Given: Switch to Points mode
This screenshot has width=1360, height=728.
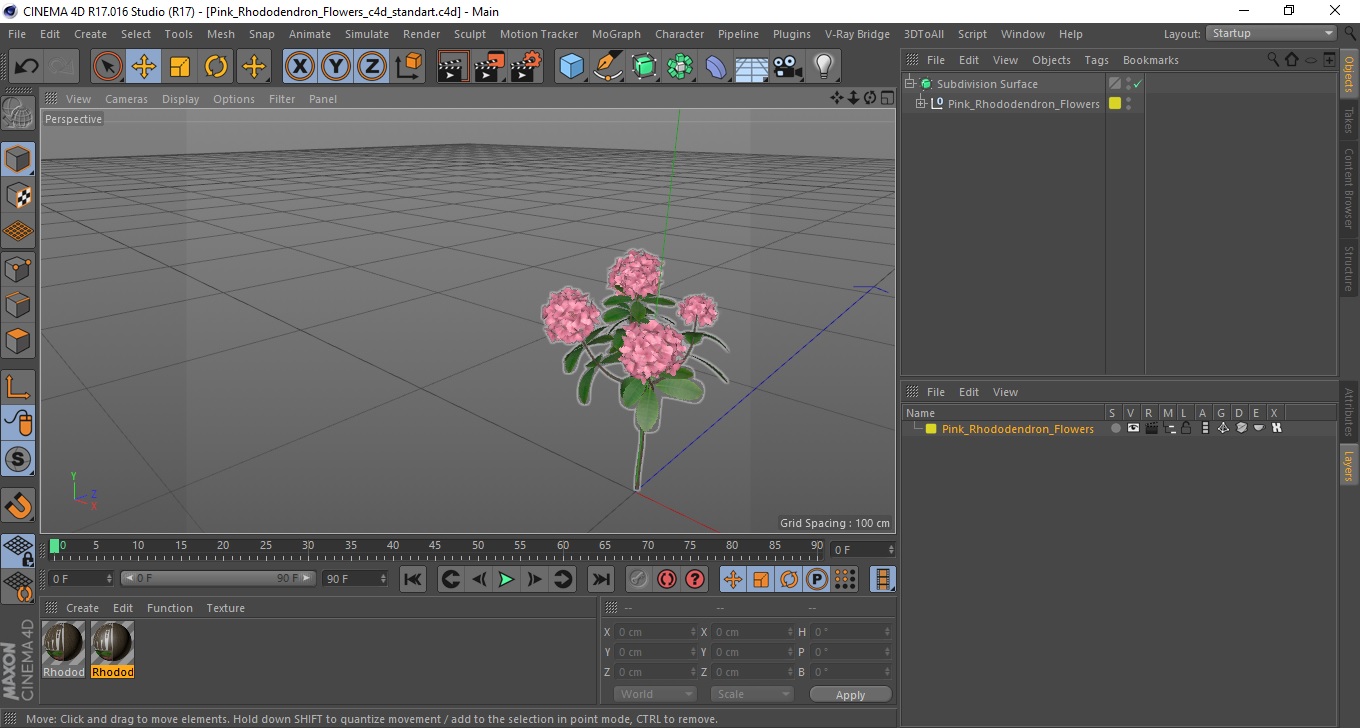Looking at the screenshot, I should click(x=19, y=268).
